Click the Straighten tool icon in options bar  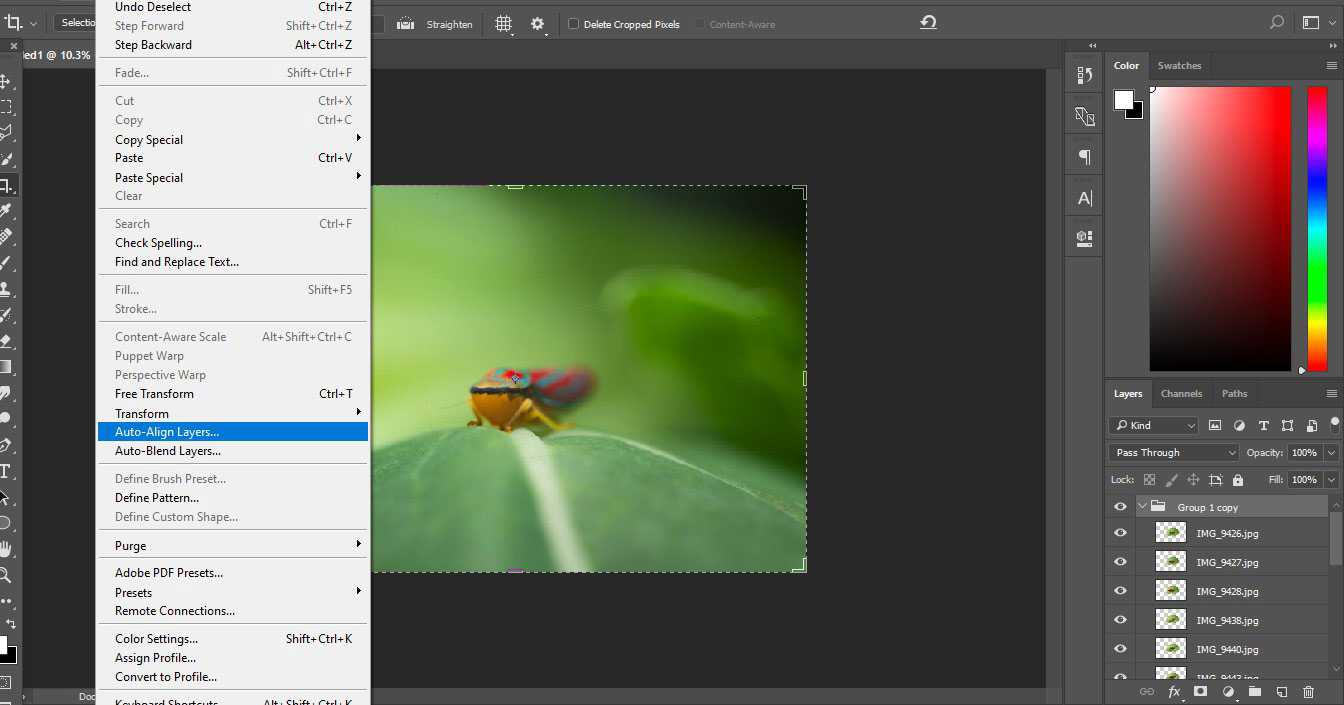[406, 24]
